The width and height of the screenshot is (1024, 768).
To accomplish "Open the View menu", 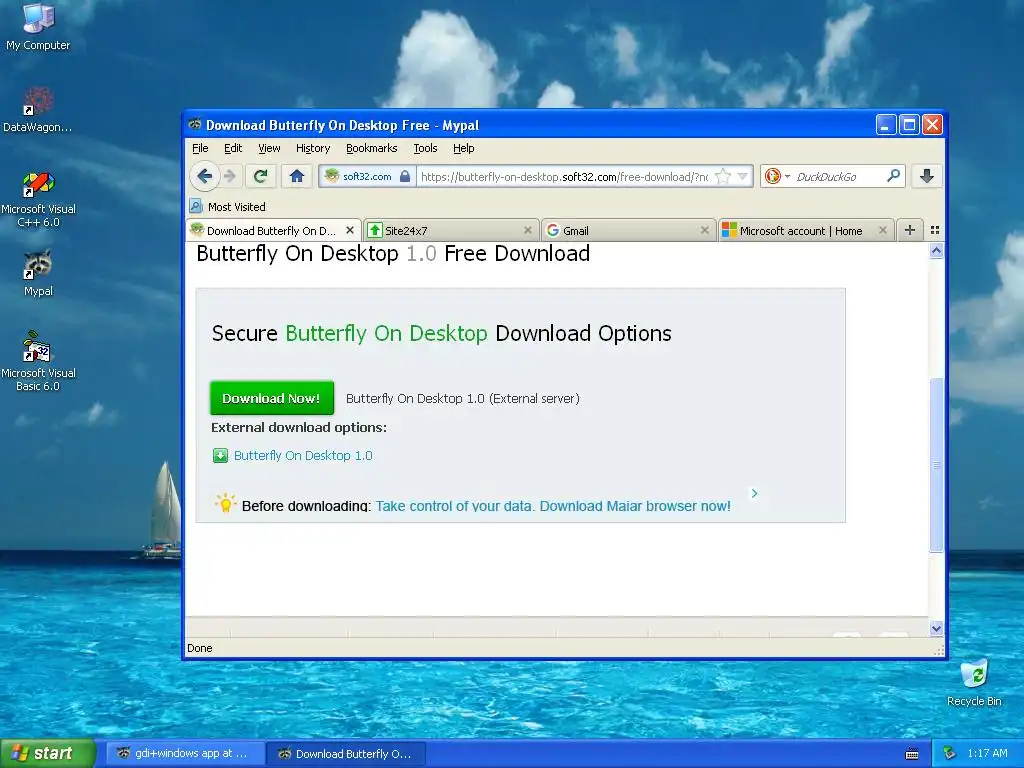I will tap(269, 148).
